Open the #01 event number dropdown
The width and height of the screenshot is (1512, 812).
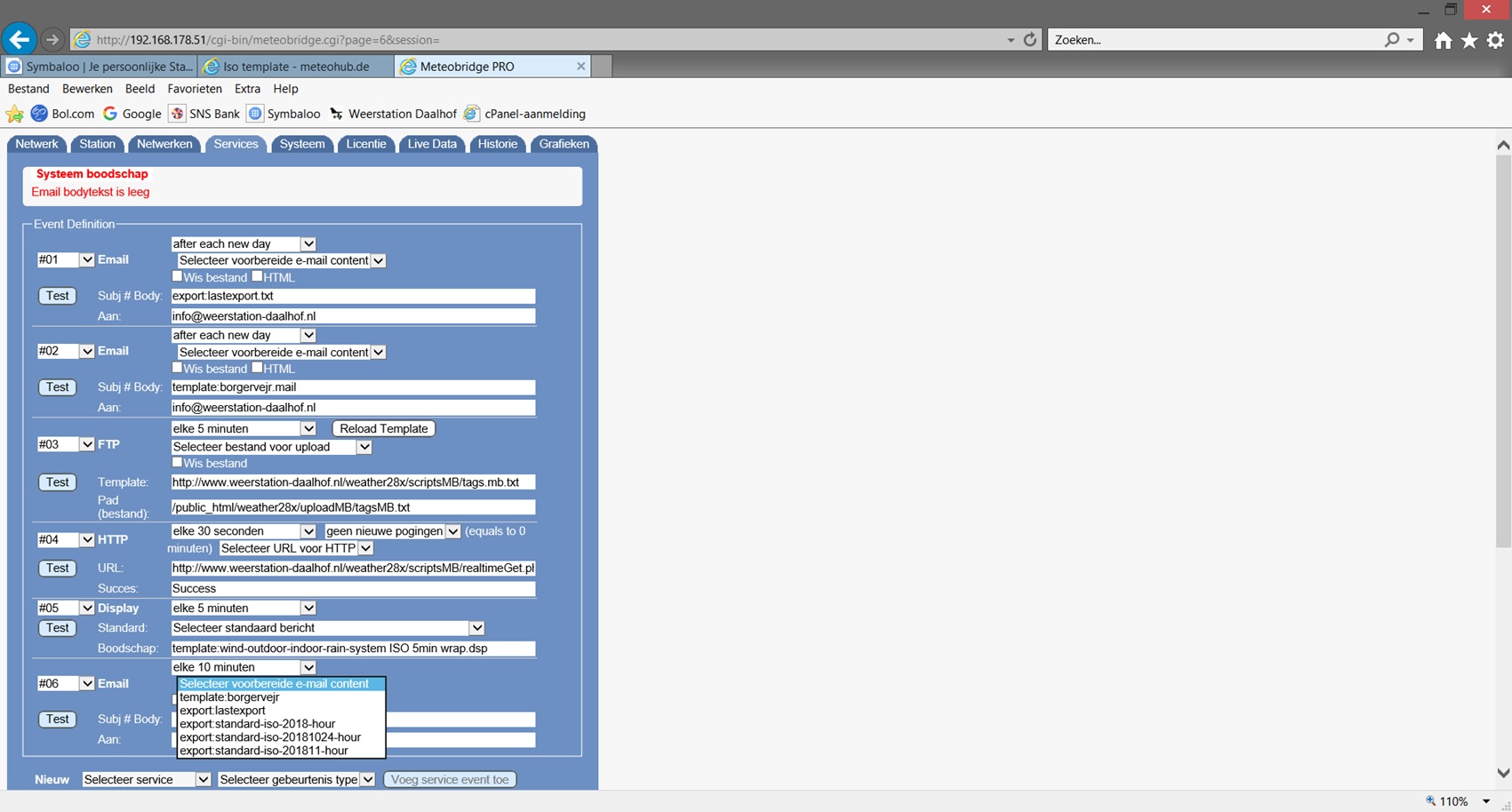pyautogui.click(x=65, y=259)
